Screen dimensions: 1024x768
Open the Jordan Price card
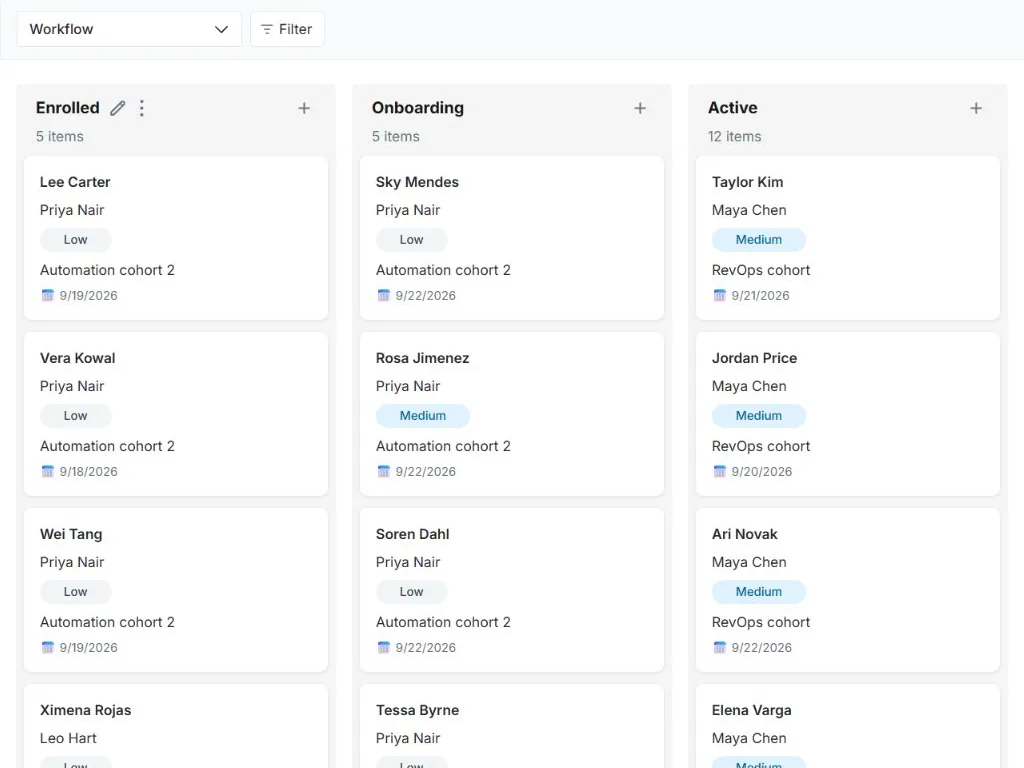pos(848,414)
